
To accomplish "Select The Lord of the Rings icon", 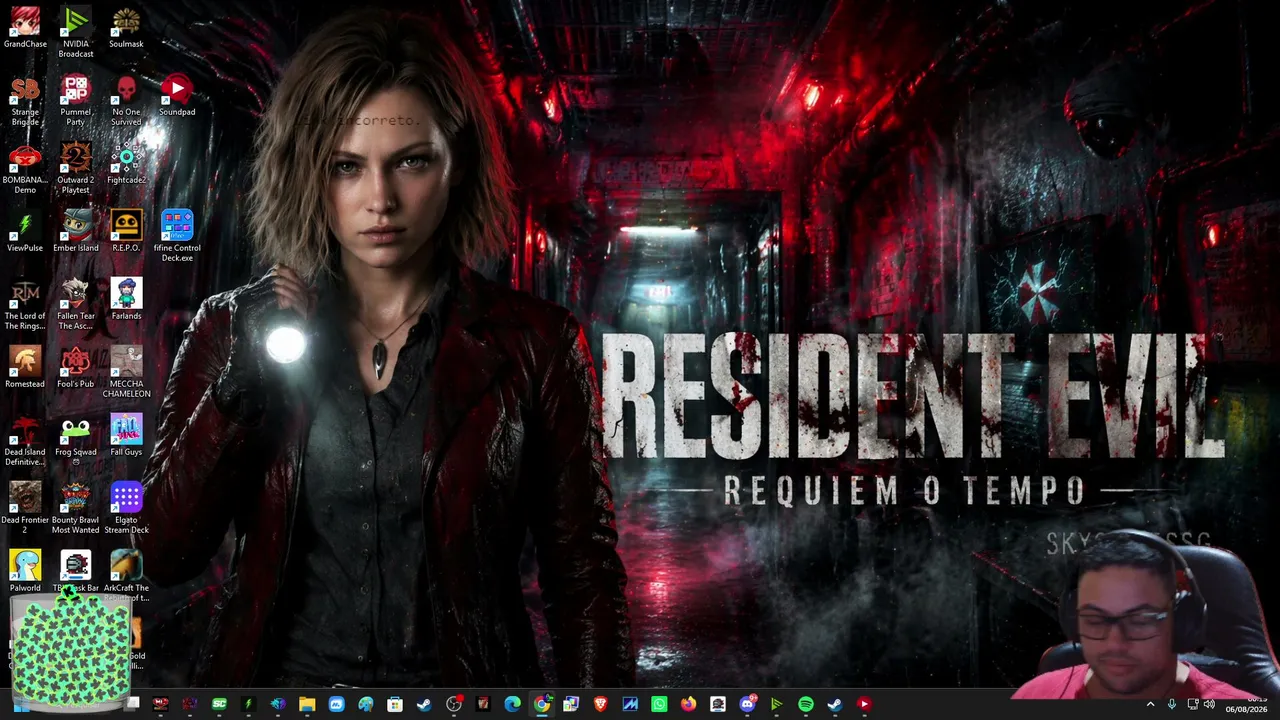I will (x=25, y=305).
